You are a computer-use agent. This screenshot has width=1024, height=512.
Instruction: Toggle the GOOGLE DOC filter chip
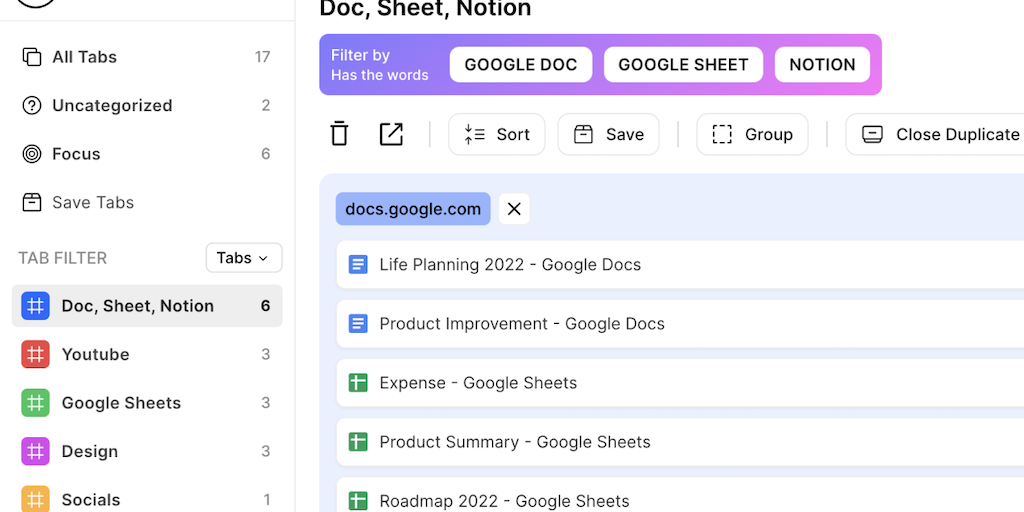[x=521, y=65]
